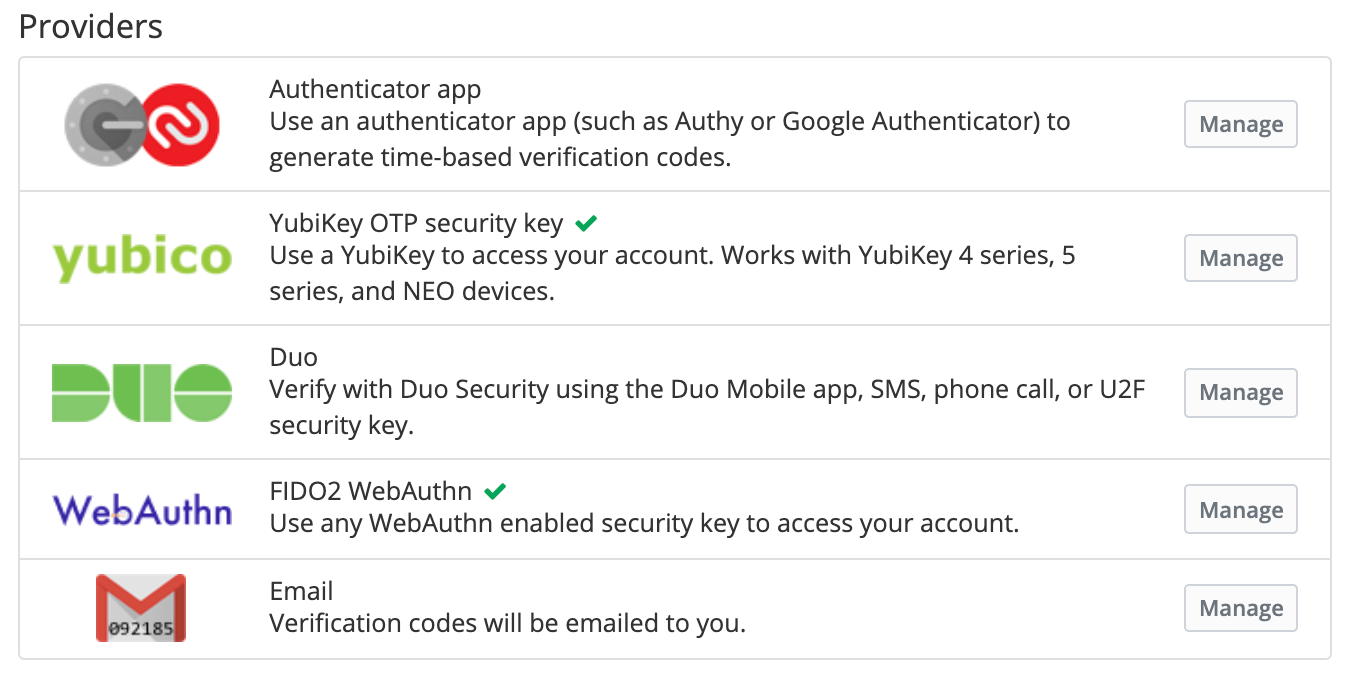This screenshot has height=690, width=1366.
Task: Click the Google Authenticator gray logo icon
Action: click(x=104, y=125)
